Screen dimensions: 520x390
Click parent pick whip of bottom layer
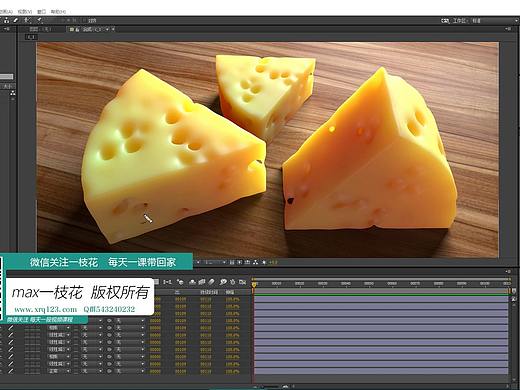[109, 371]
